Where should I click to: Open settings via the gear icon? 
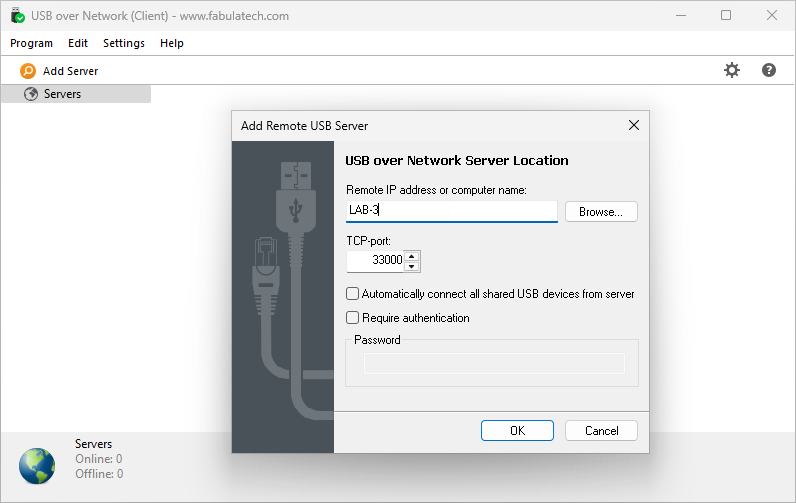732,70
